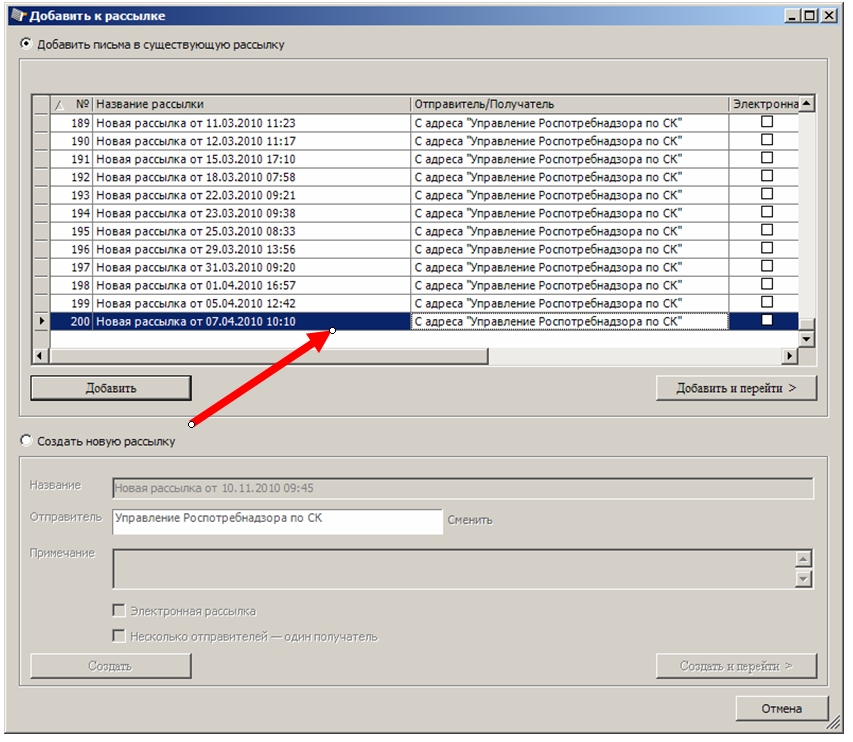The image size is (853, 742).
Task: Click the 'Отмена' button
Action: pos(782,708)
